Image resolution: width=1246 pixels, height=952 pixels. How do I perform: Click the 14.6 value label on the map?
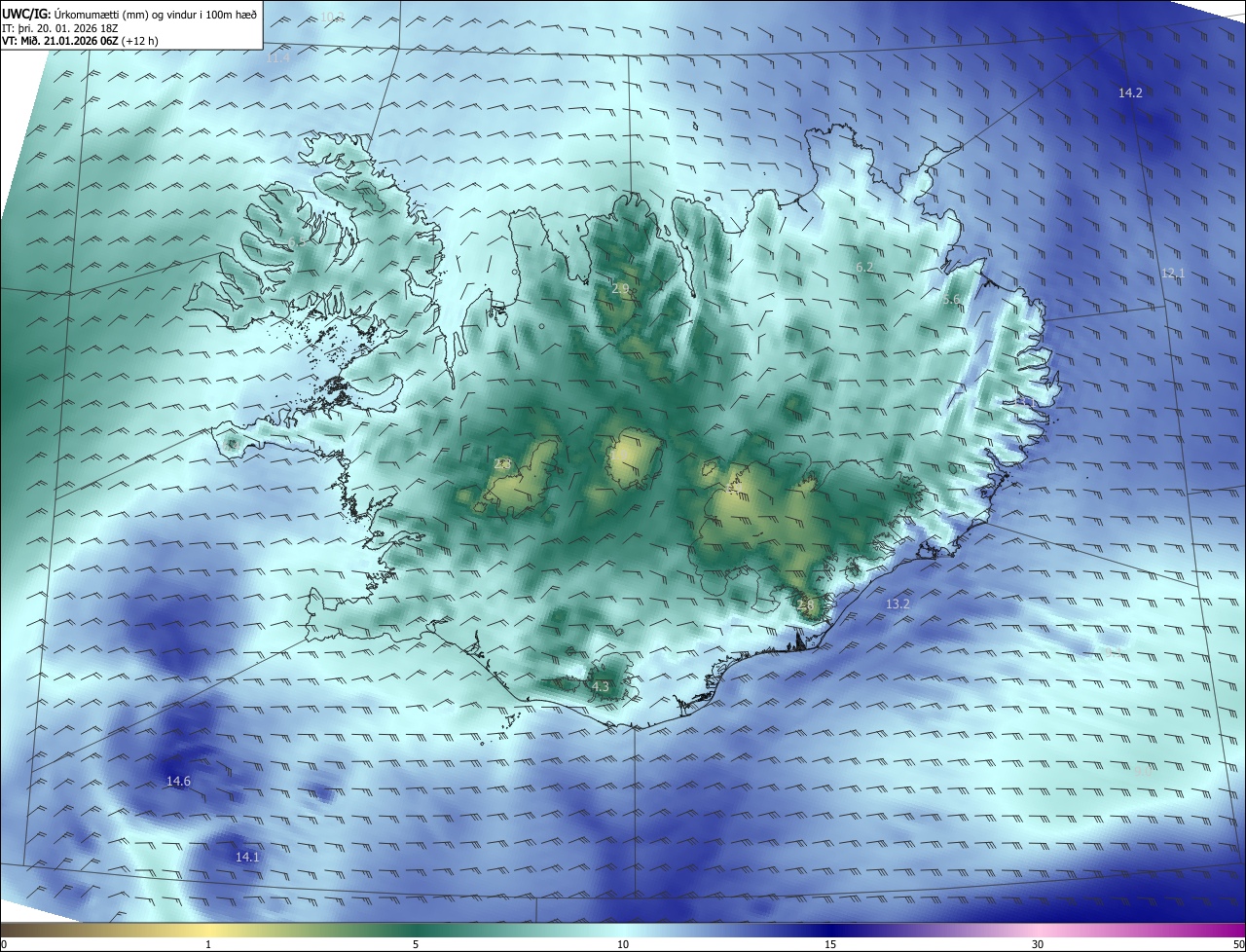178,782
